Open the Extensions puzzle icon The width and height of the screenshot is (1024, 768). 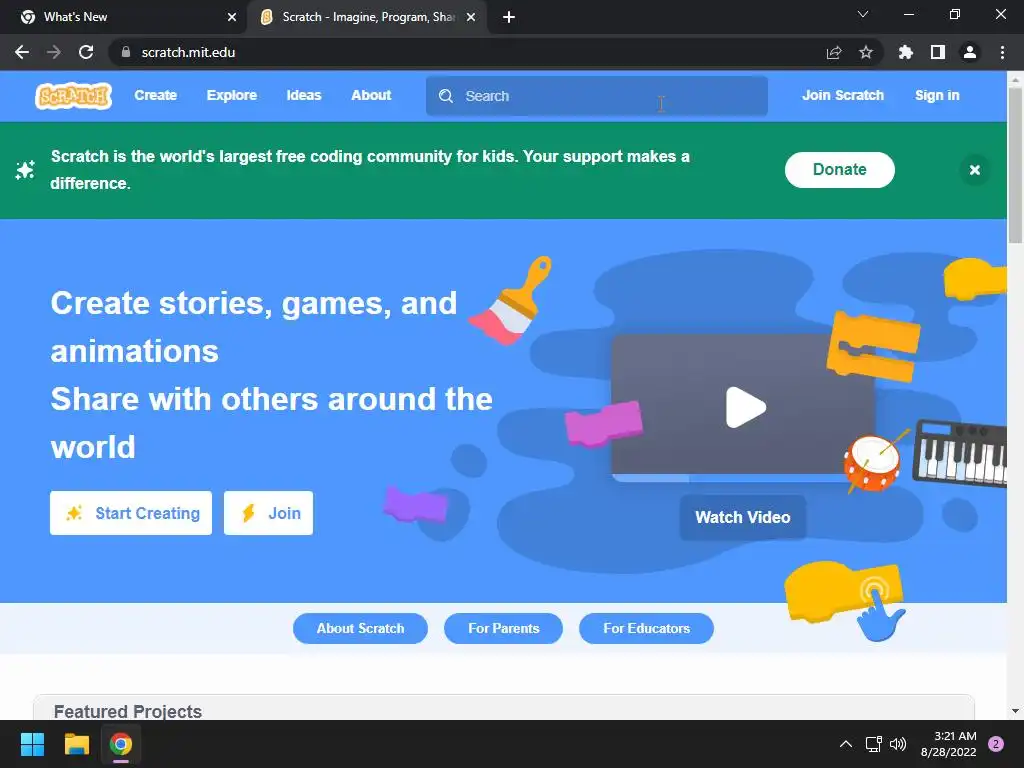pyautogui.click(x=905, y=52)
